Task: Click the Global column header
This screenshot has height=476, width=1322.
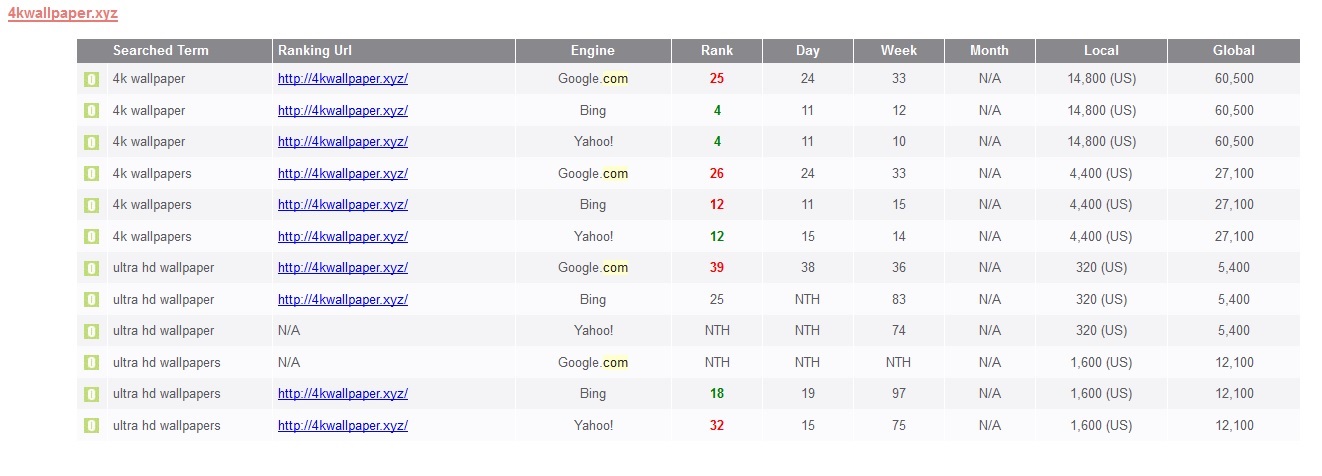Action: [x=1233, y=51]
